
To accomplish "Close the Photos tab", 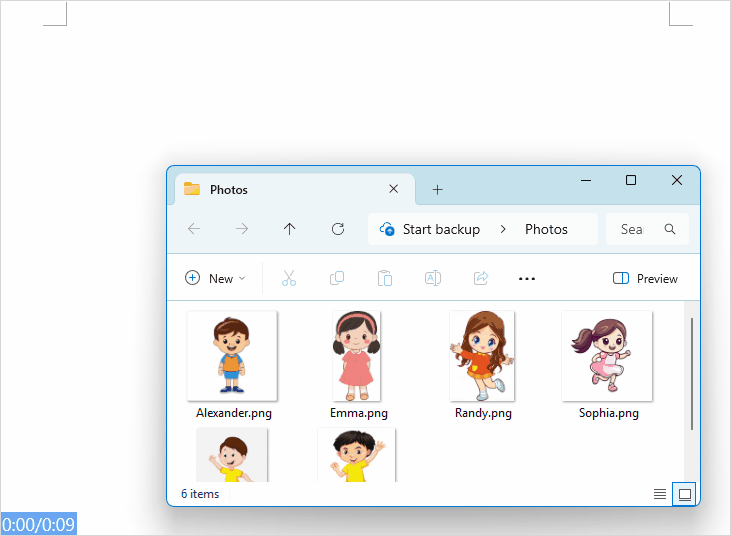I will (x=393, y=189).
